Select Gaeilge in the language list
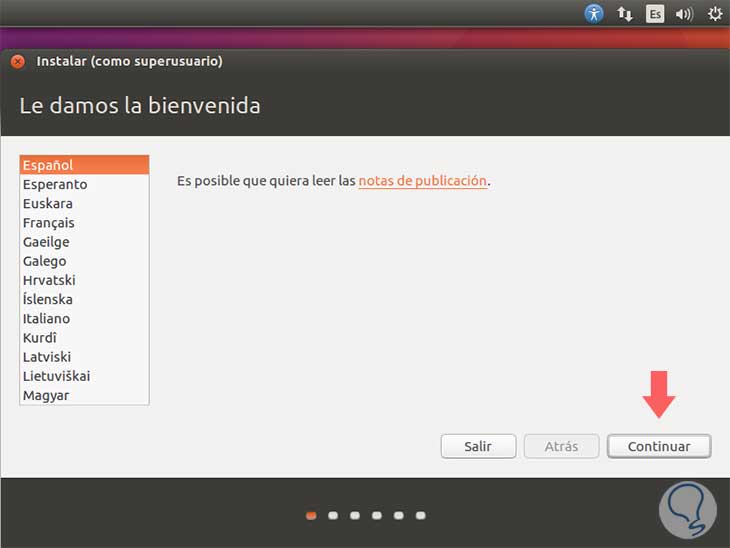This screenshot has height=548, width=730. [x=84, y=242]
